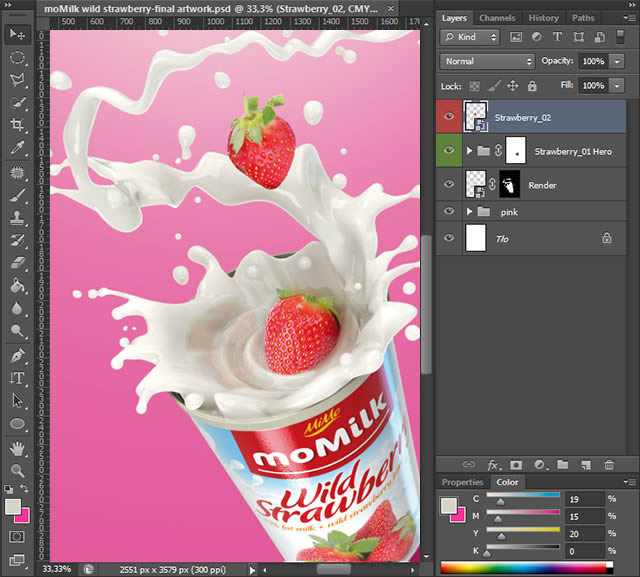Image resolution: width=640 pixels, height=577 pixels.
Task: Delete layer with the trash icon
Action: click(609, 464)
